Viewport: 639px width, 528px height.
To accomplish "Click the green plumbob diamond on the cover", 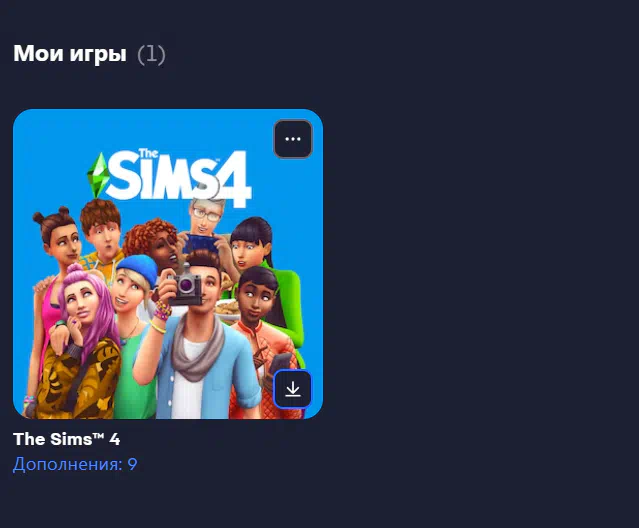I will pos(98,175).
